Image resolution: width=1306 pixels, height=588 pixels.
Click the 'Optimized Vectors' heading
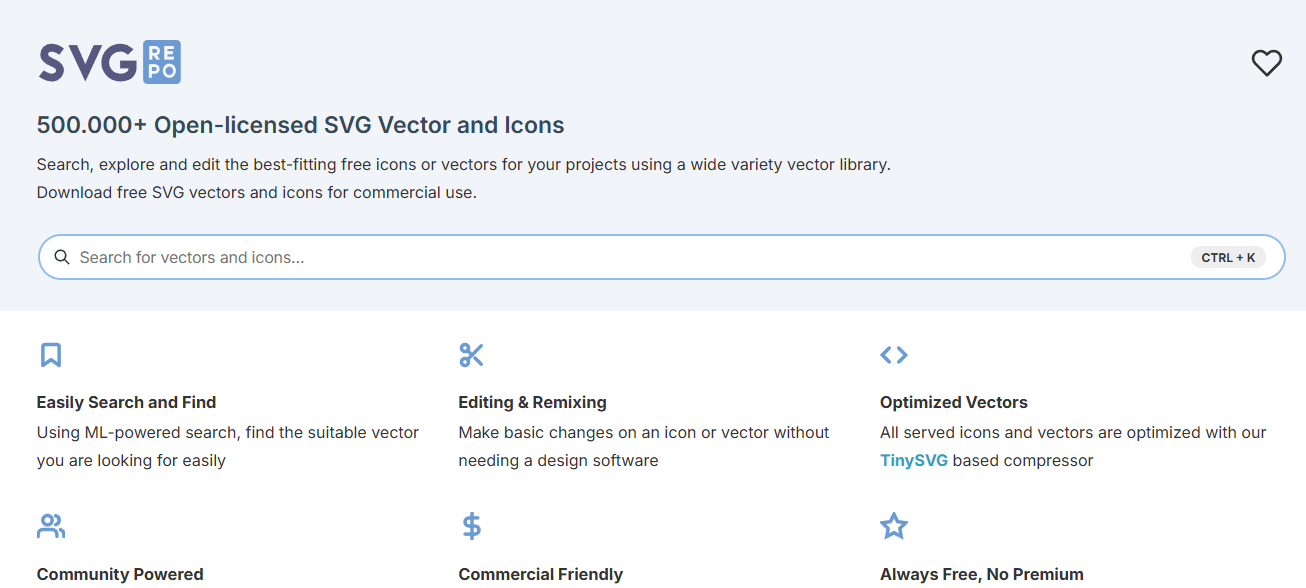[x=954, y=402]
